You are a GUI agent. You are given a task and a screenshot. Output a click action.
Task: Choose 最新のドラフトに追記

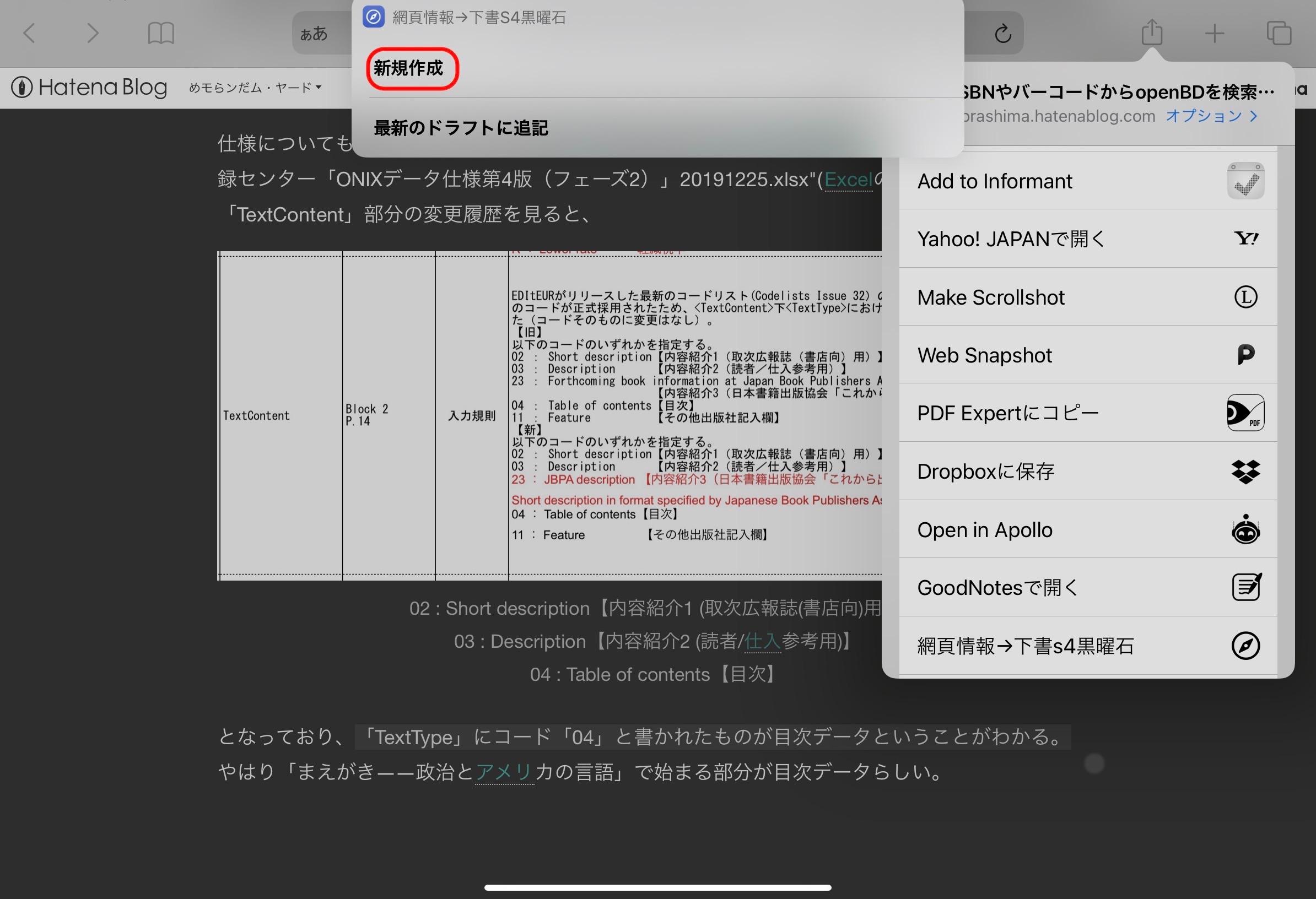click(461, 128)
